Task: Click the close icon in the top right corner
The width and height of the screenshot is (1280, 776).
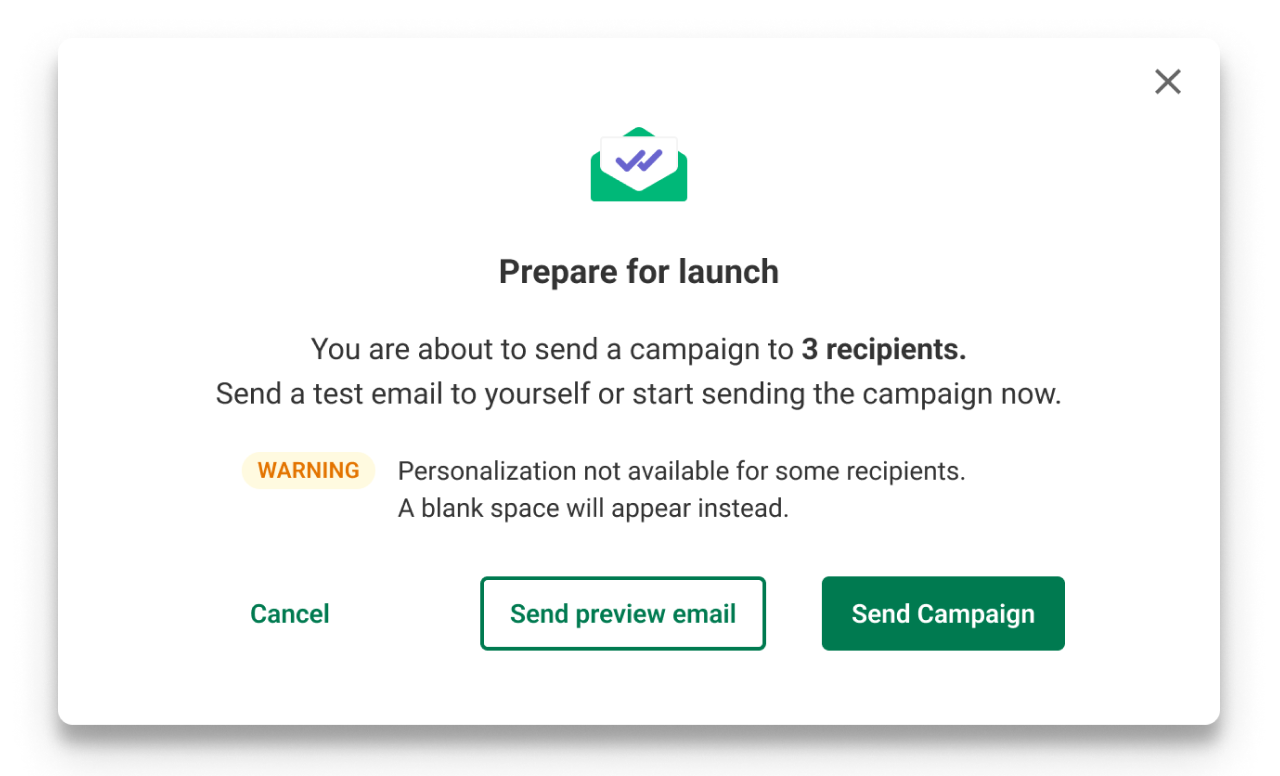Action: (1167, 81)
